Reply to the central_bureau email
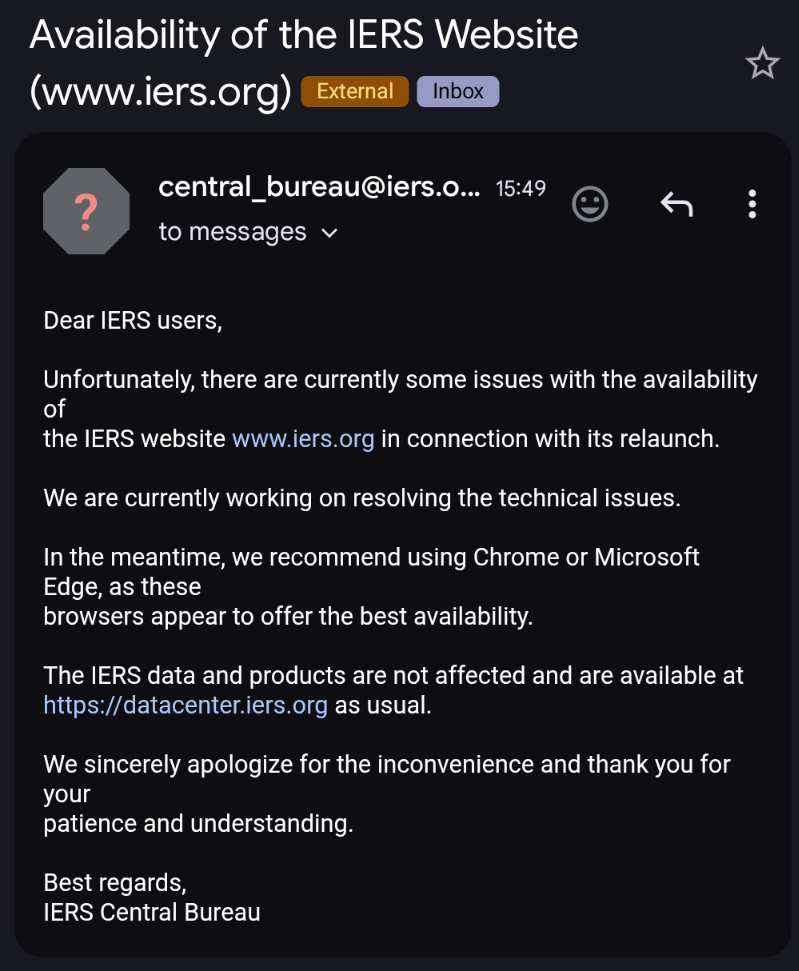The image size is (799, 971). click(x=676, y=204)
